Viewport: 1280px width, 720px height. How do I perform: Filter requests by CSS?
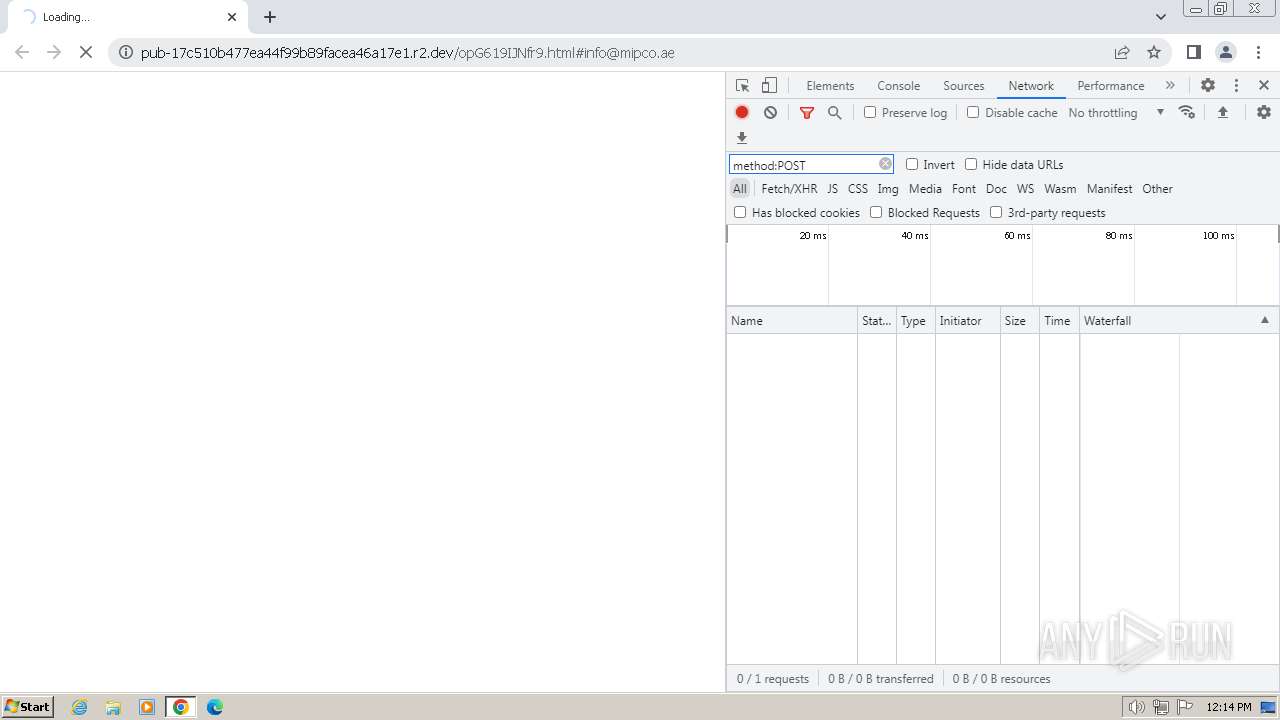(x=858, y=188)
